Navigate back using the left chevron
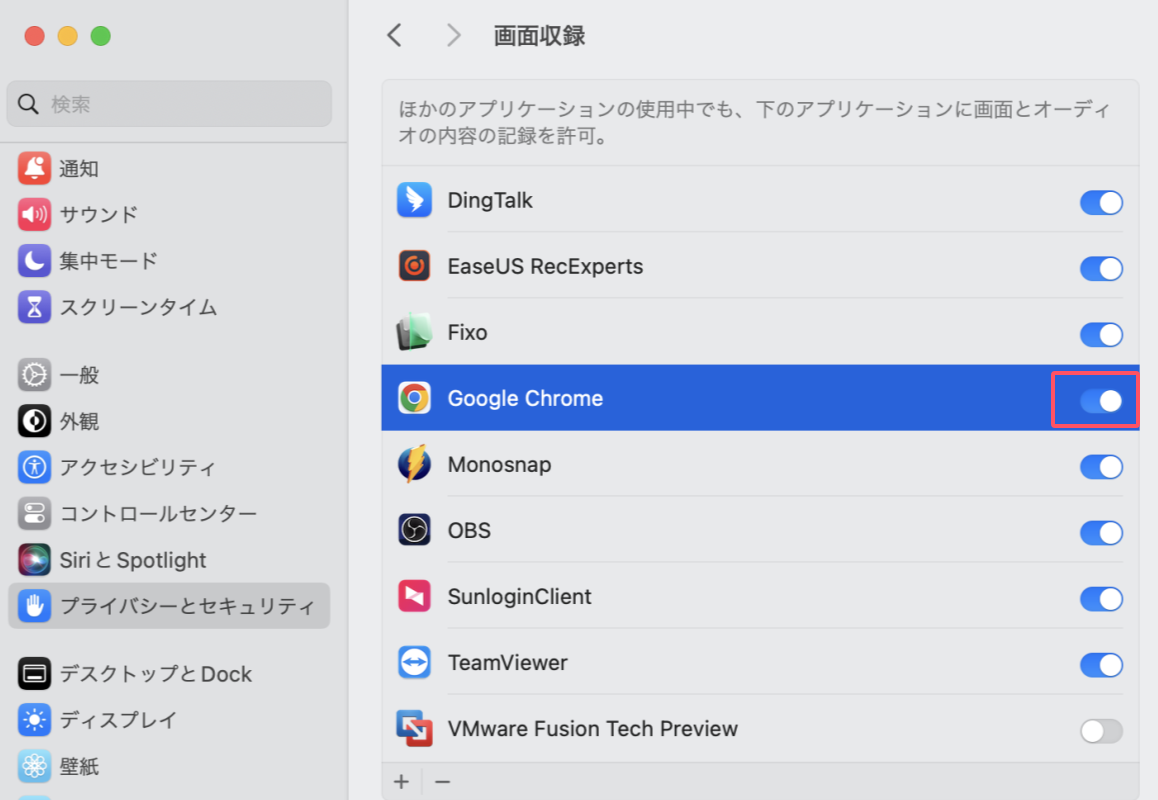Image resolution: width=1158 pixels, height=800 pixels. click(394, 35)
